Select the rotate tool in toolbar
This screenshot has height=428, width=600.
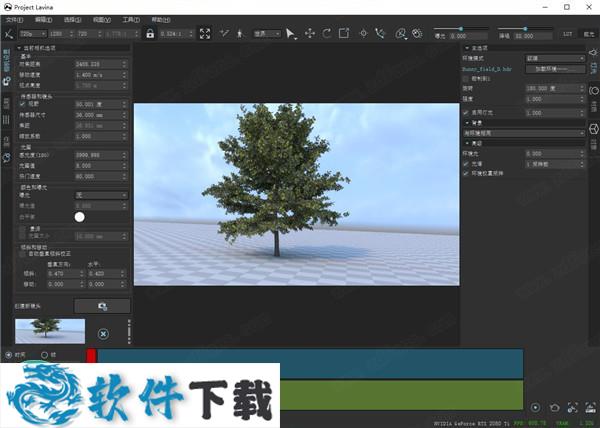click(327, 33)
